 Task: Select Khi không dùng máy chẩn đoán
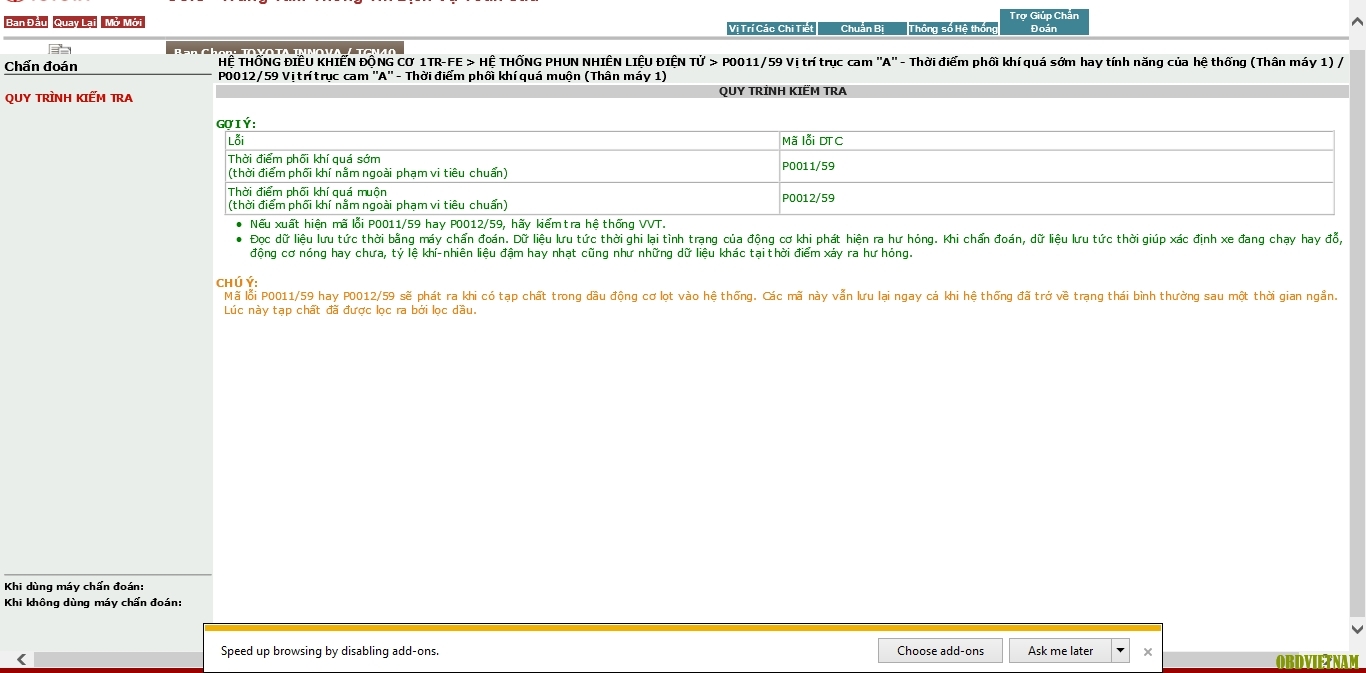click(x=93, y=602)
